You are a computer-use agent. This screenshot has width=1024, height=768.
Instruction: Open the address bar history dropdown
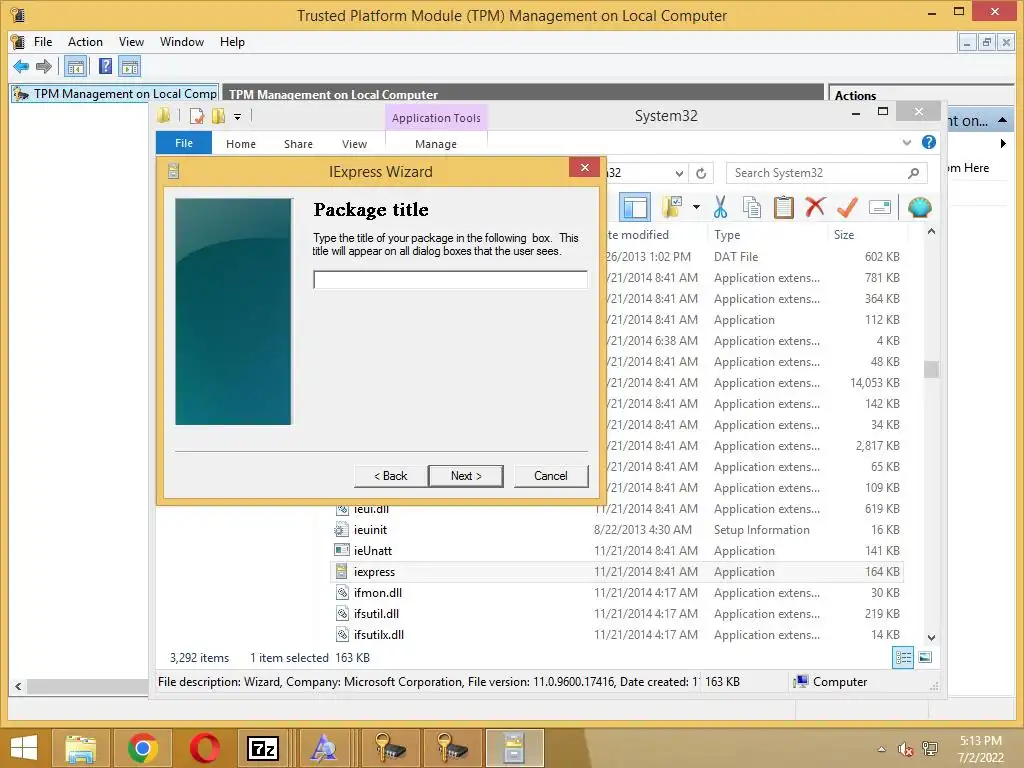(x=679, y=173)
